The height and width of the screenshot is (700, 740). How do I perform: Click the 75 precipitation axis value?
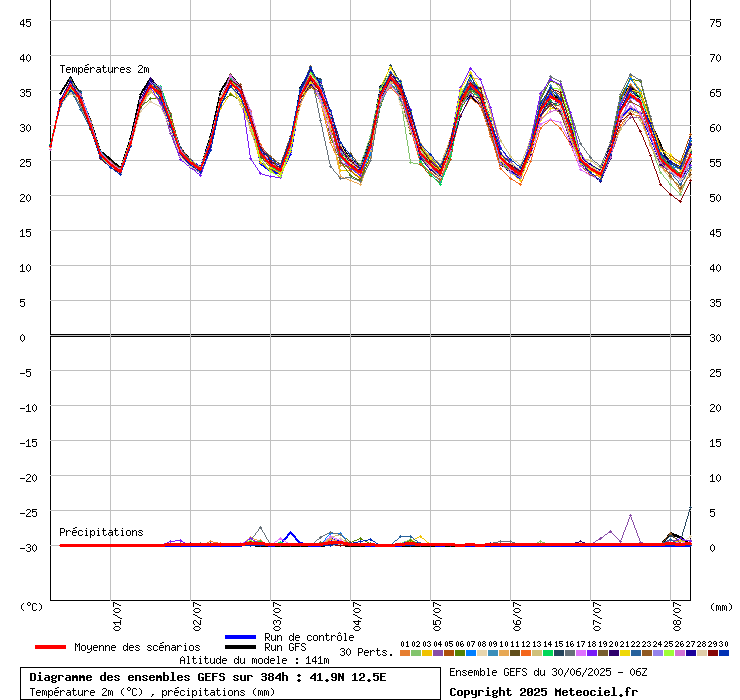(715, 23)
